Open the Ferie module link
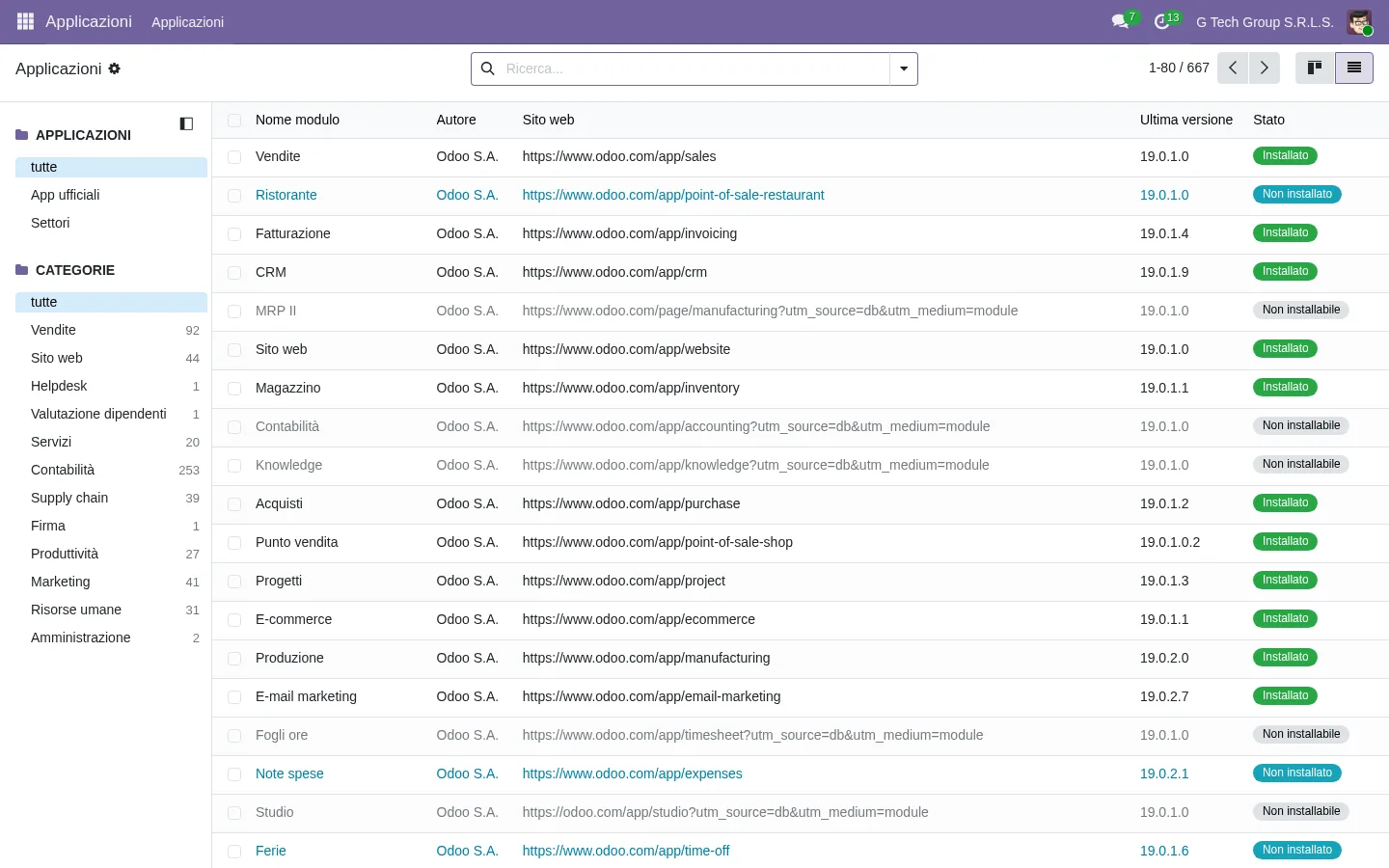The width and height of the screenshot is (1389, 868). [x=271, y=851]
